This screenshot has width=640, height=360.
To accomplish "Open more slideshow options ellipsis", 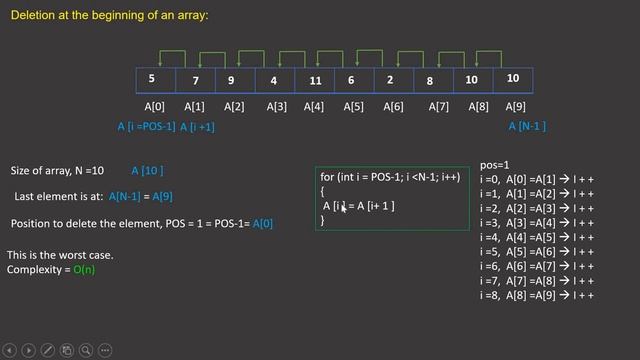I will point(105,350).
